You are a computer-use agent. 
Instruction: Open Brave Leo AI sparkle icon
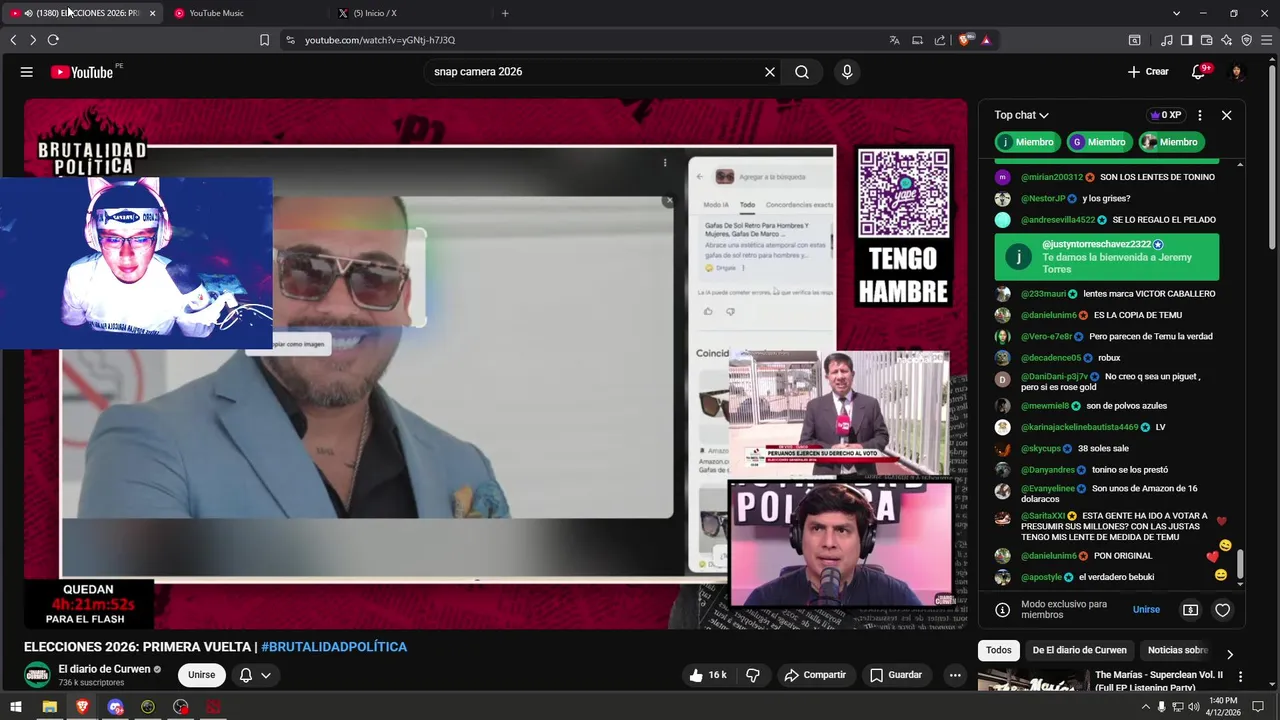tap(1226, 40)
